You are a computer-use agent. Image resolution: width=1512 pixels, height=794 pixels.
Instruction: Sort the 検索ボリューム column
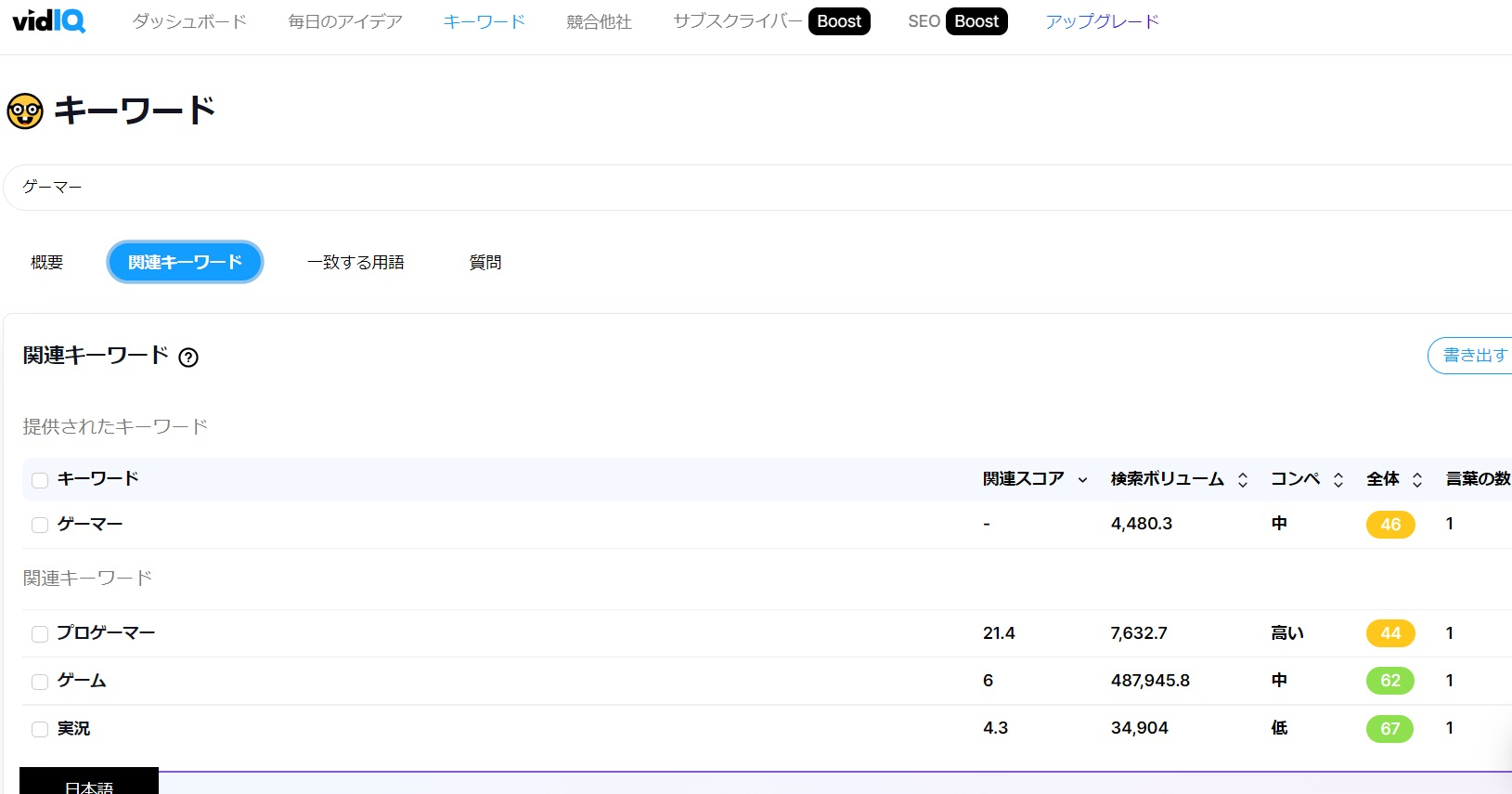[1243, 480]
